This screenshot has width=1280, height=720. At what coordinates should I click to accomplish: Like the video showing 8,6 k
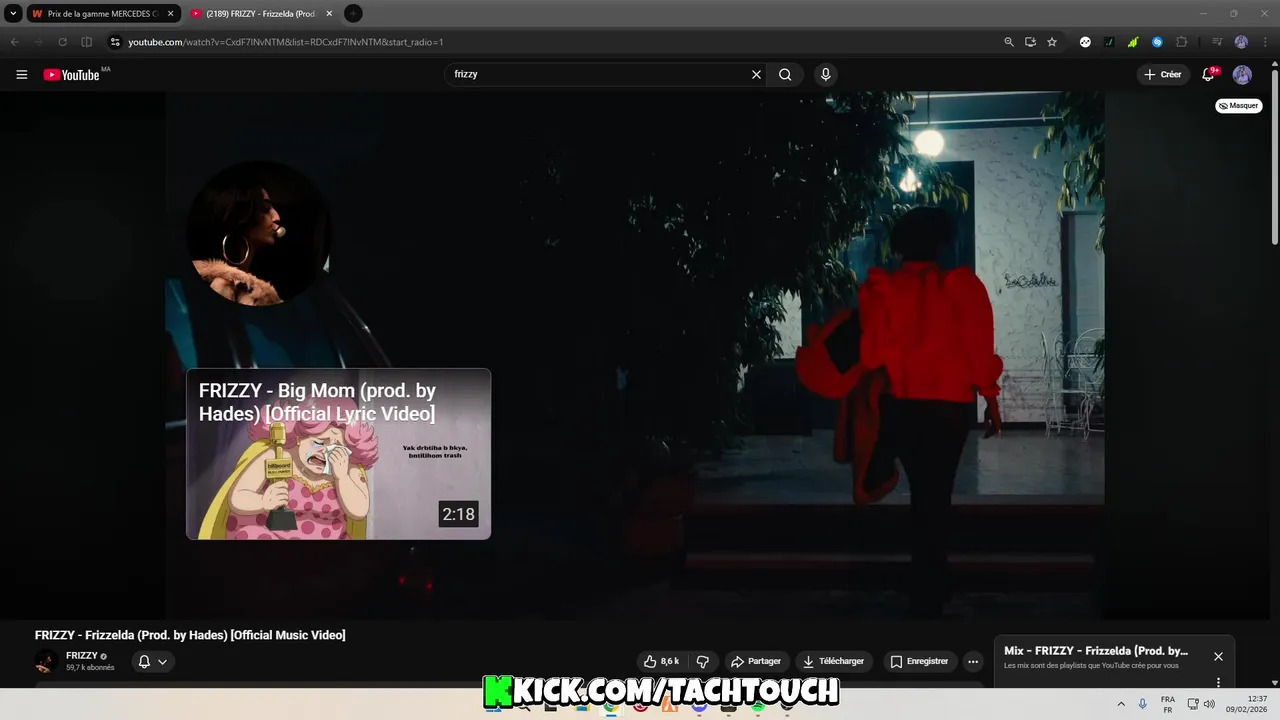662,661
